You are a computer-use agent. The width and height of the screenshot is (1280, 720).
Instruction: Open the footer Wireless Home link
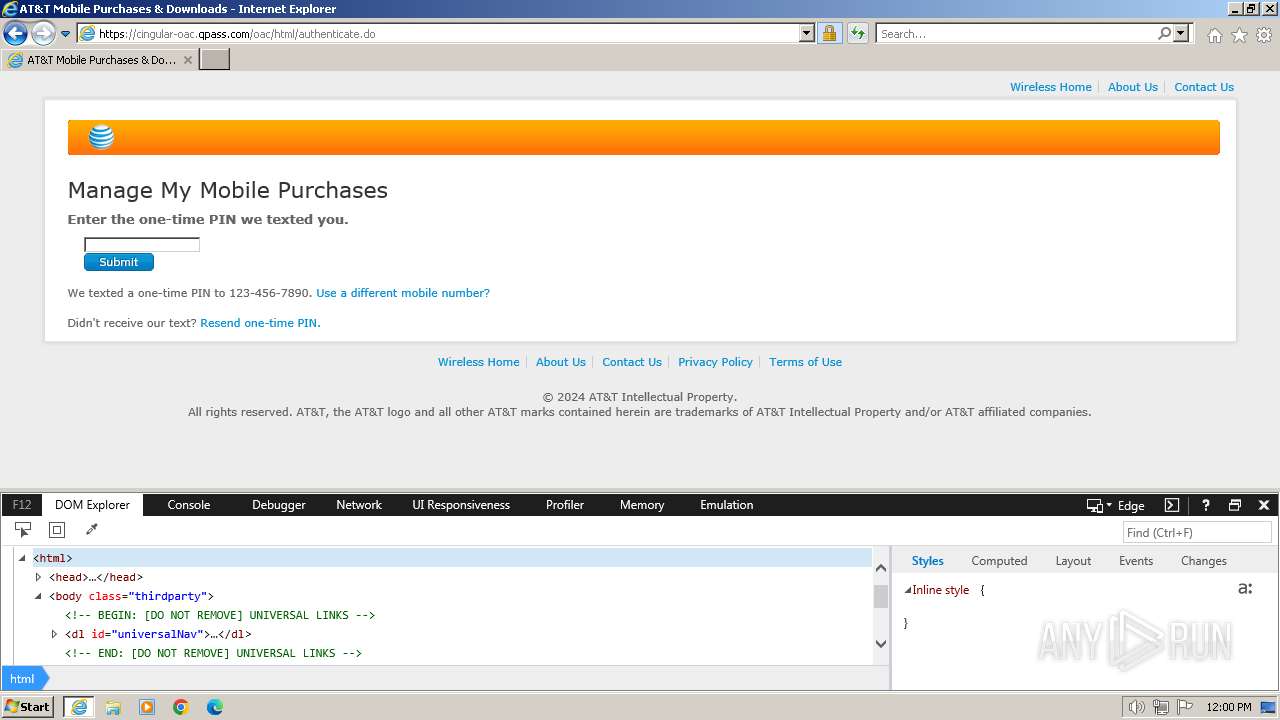click(478, 362)
